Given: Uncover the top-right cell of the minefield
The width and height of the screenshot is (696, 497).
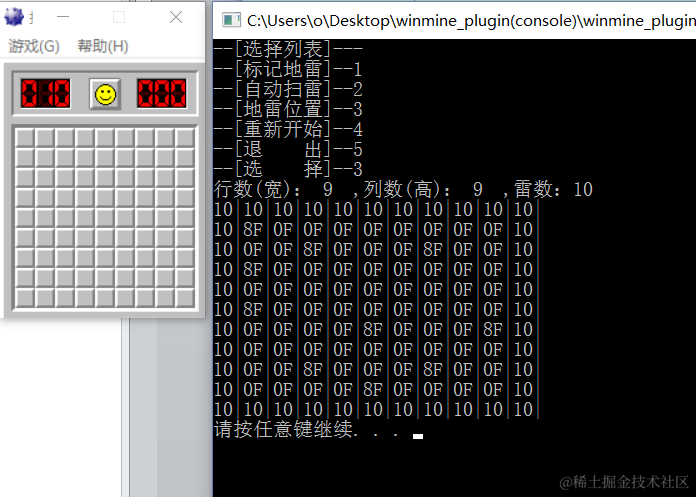Looking at the screenshot, I should (185, 138).
